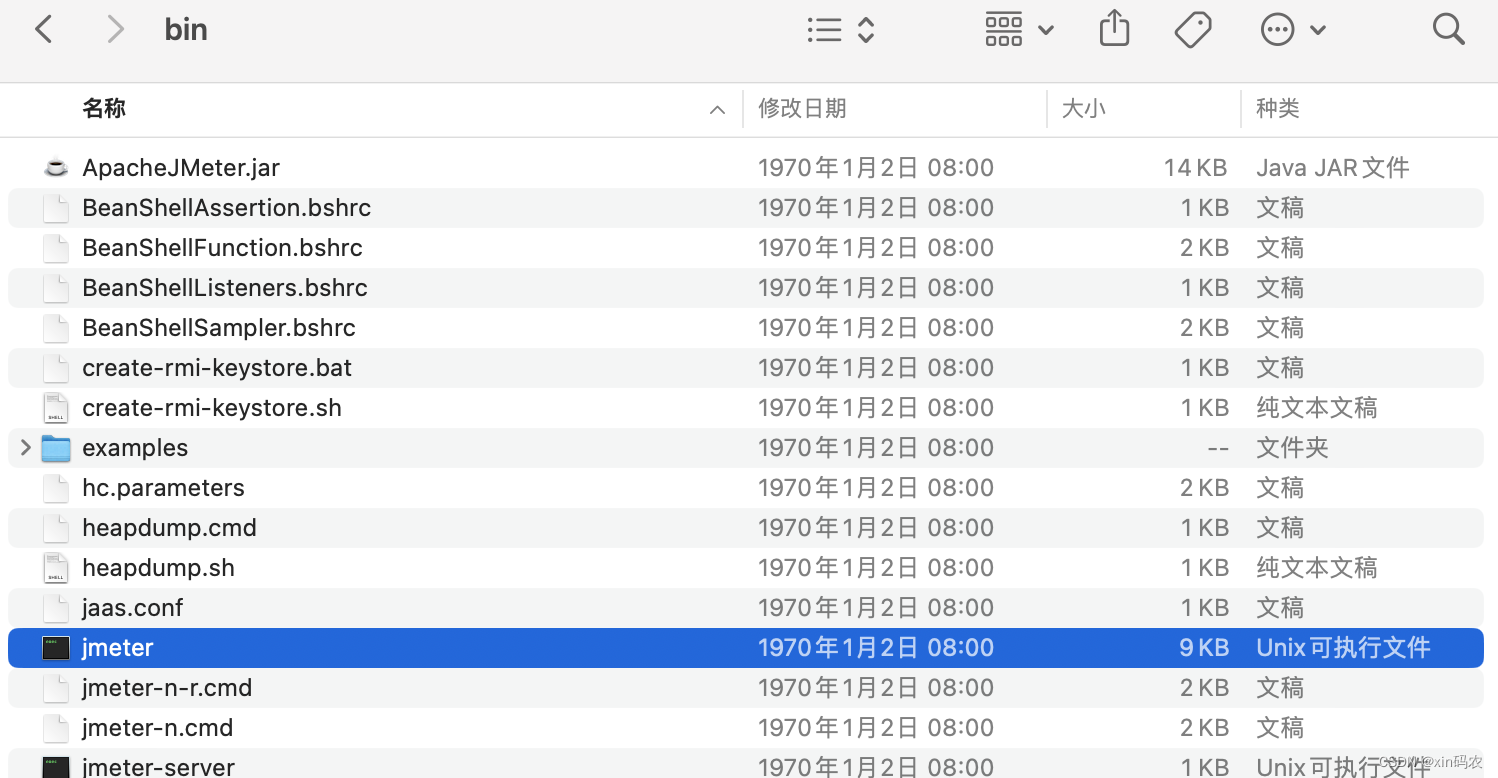Select the 种类 column header
1498x778 pixels.
(x=1277, y=109)
